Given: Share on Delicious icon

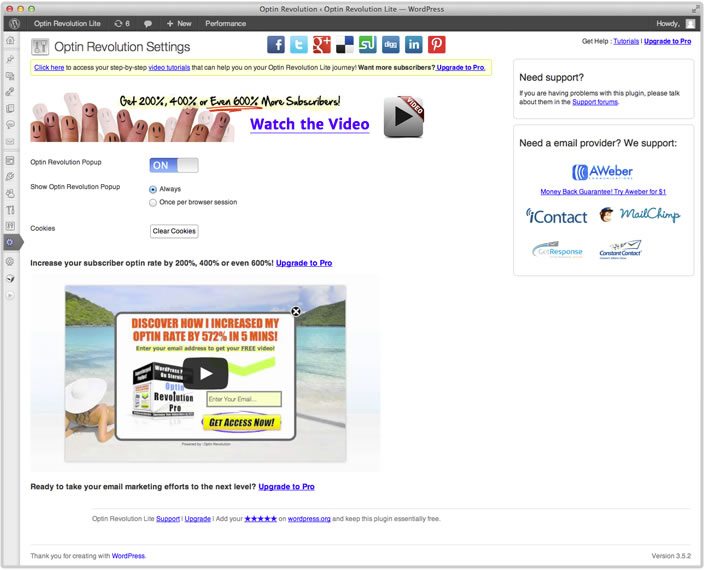Looking at the screenshot, I should 345,45.
